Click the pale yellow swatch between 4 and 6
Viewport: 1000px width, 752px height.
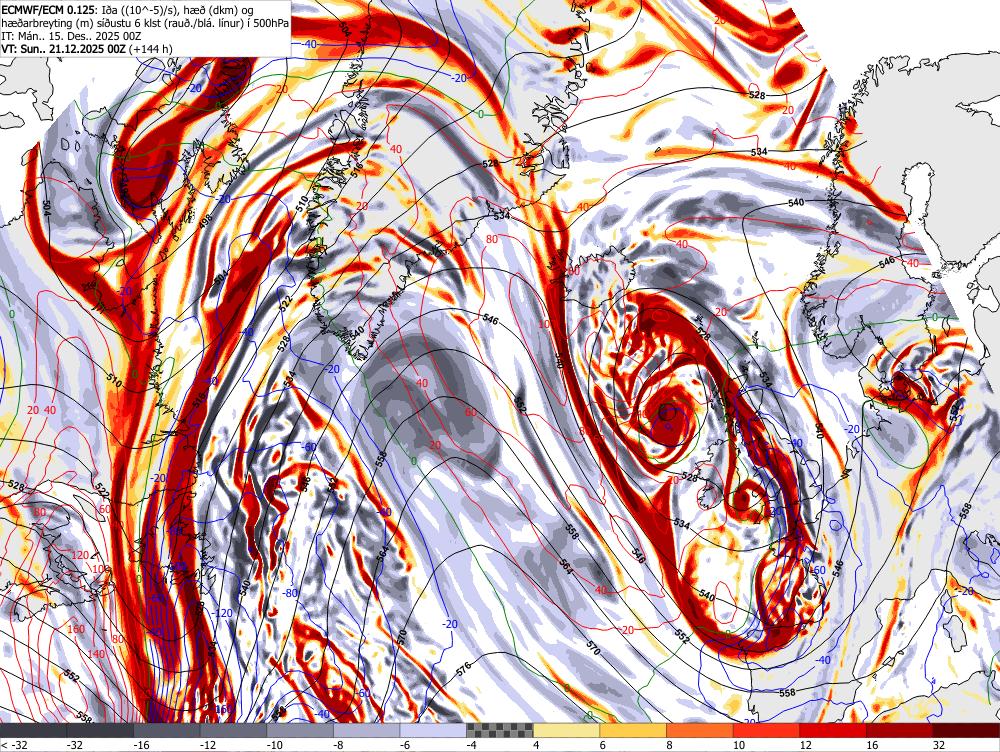point(566,730)
